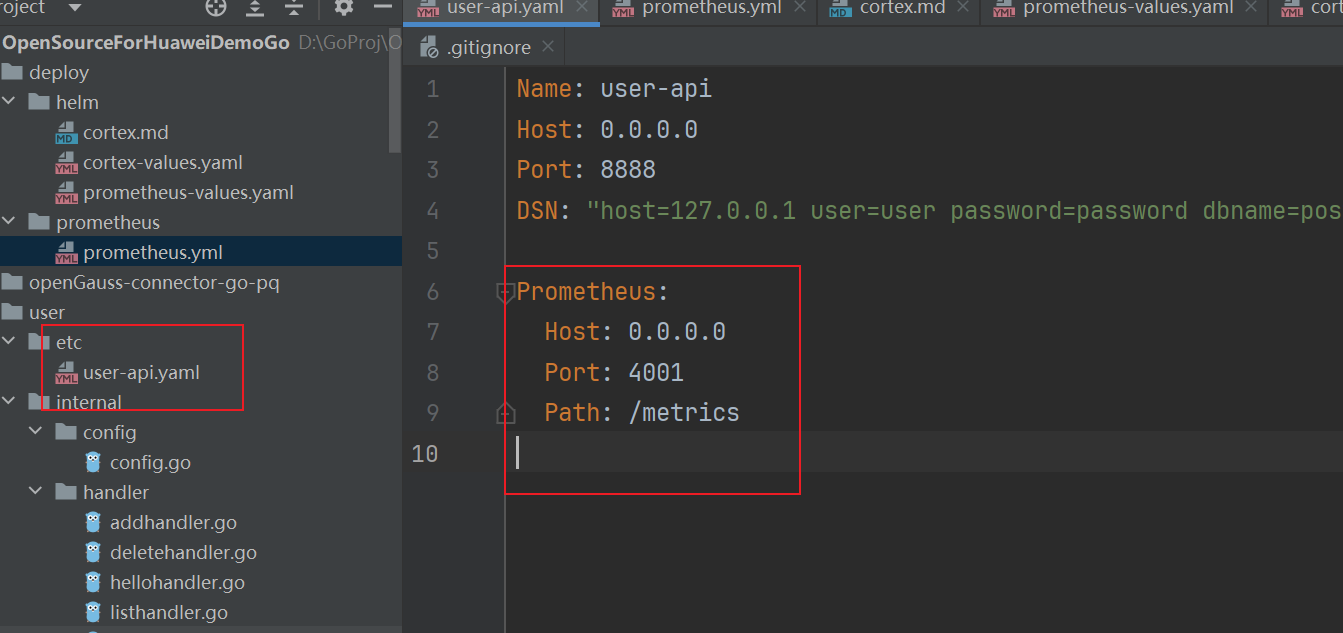The image size is (1343, 633).
Task: Click fold end marker at Path line
Action: point(506,412)
